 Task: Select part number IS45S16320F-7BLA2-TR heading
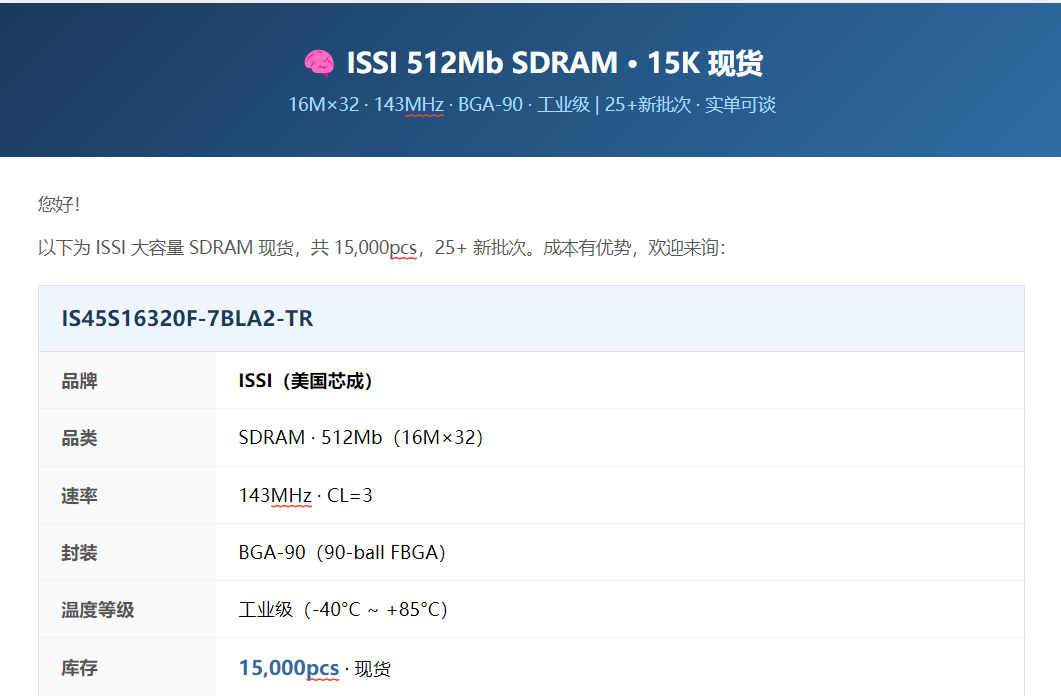(x=187, y=319)
